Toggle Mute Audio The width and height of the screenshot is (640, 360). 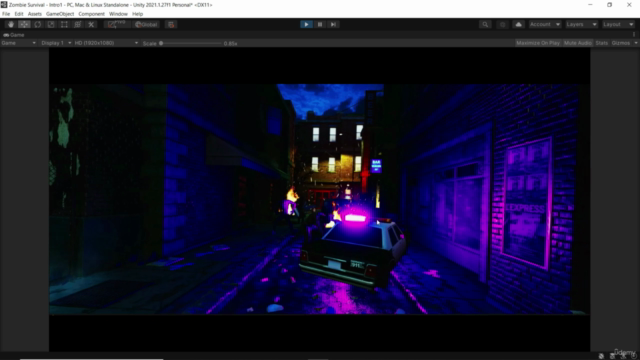(x=578, y=43)
